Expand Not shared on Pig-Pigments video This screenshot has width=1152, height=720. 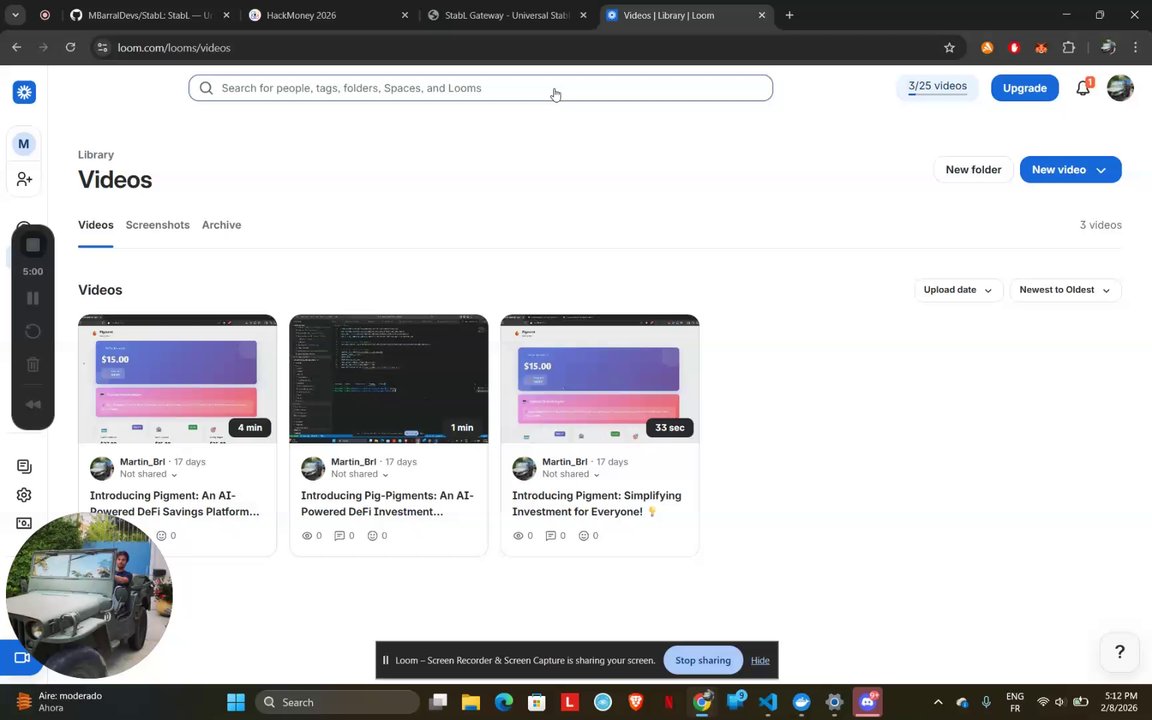359,475
